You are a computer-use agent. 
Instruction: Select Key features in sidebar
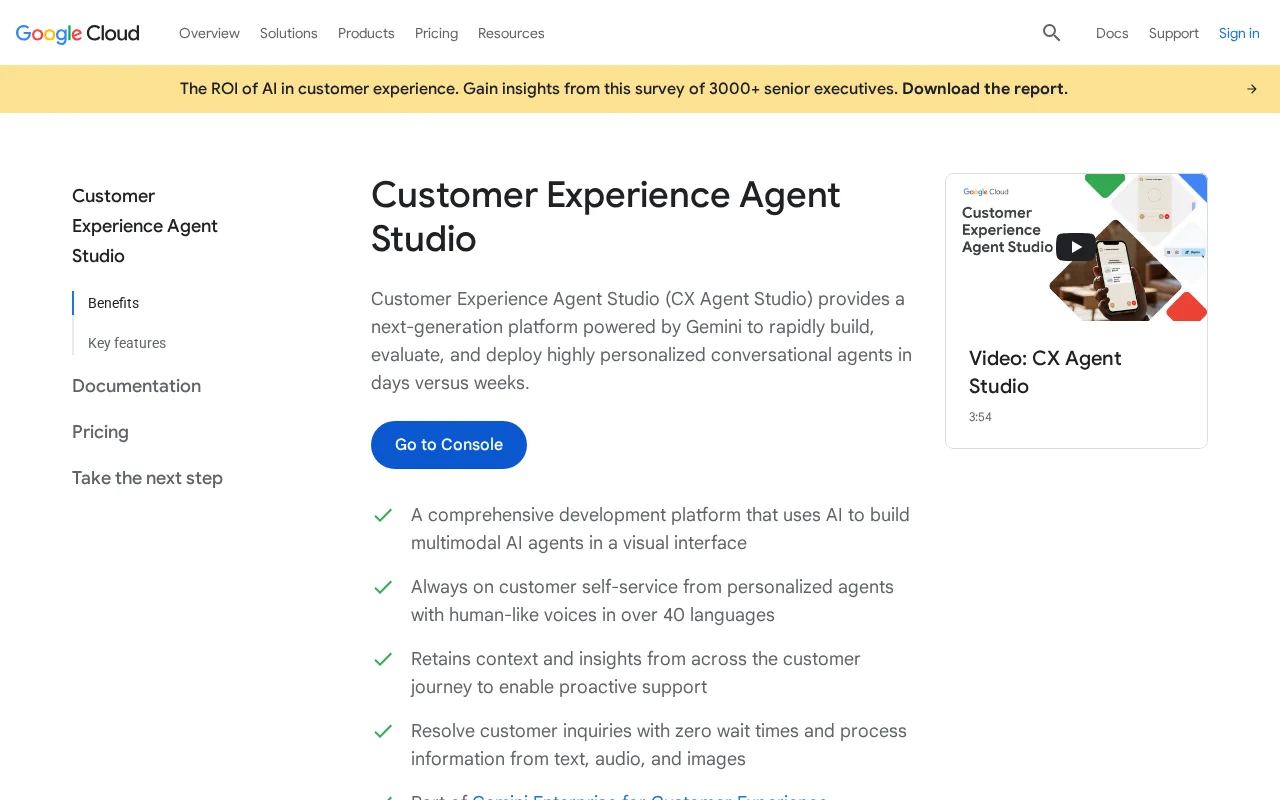click(x=127, y=343)
